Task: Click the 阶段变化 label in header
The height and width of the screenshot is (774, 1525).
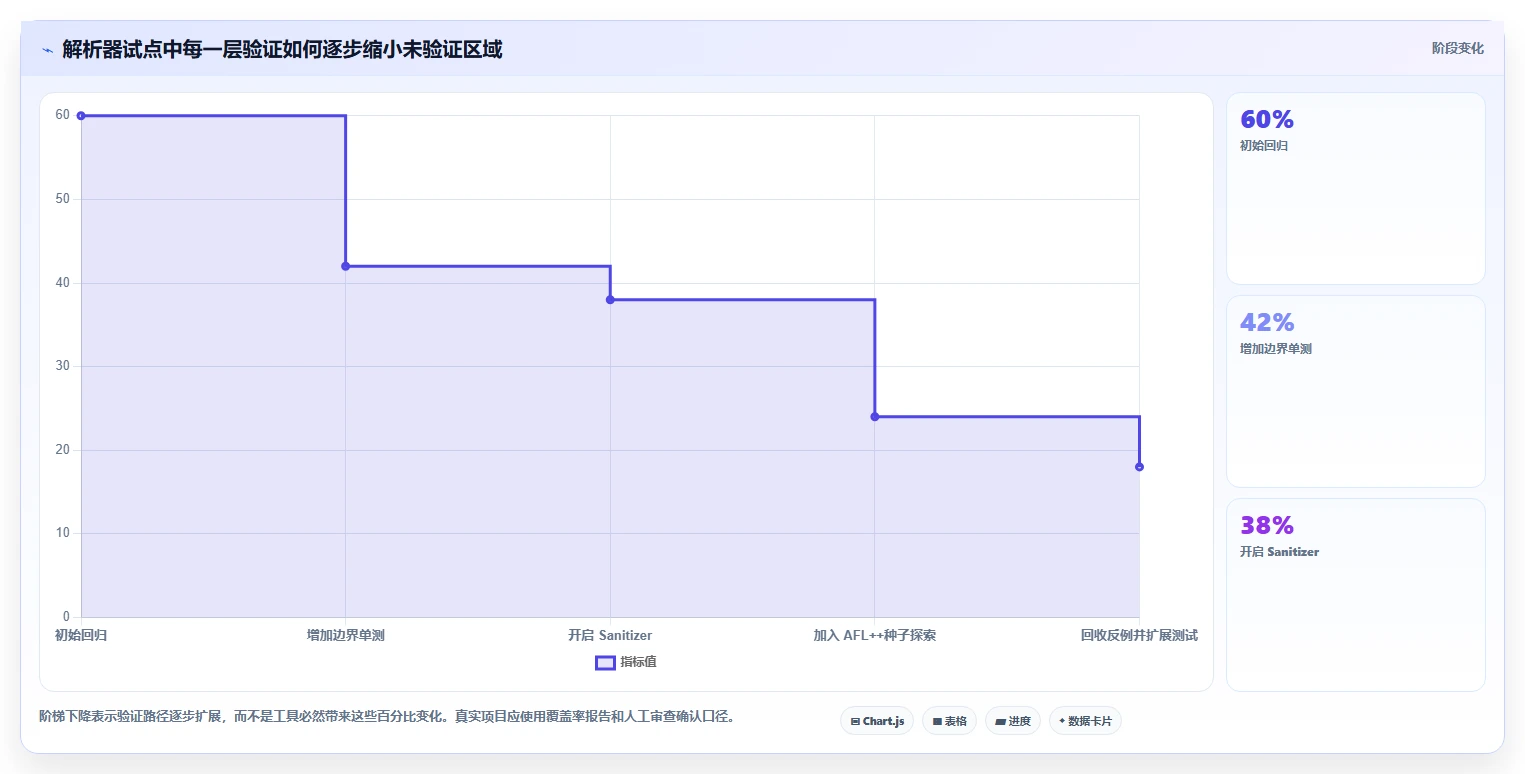Action: point(1457,48)
